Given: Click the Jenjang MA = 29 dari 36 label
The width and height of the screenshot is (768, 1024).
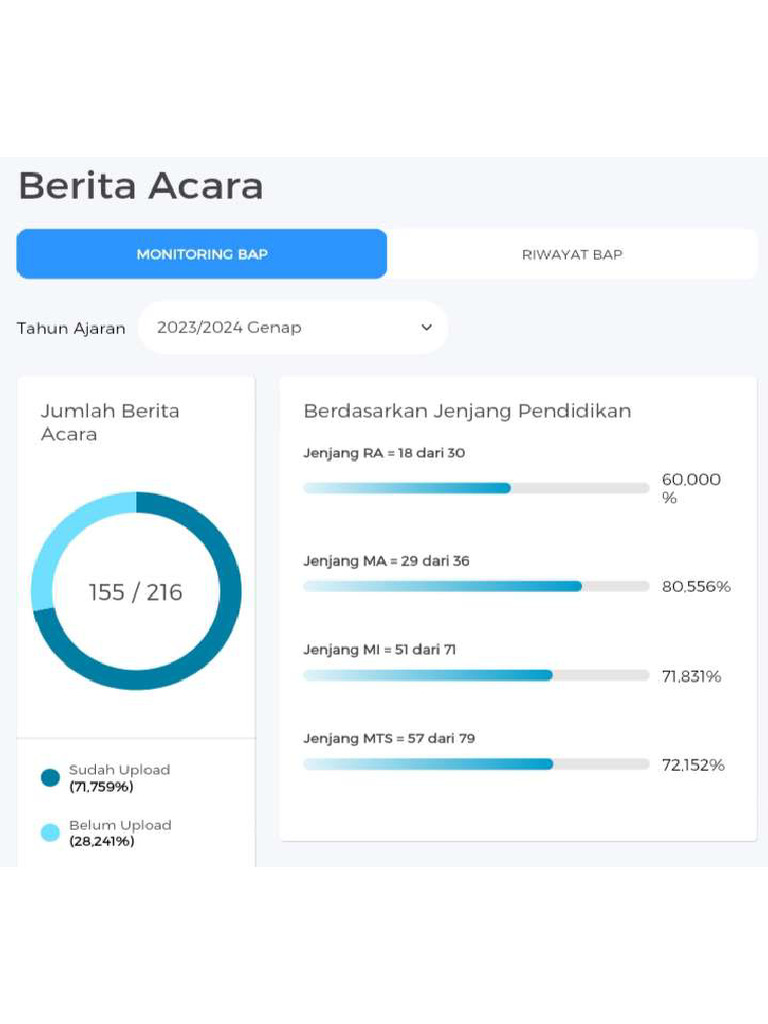Looking at the screenshot, I should [x=386, y=561].
